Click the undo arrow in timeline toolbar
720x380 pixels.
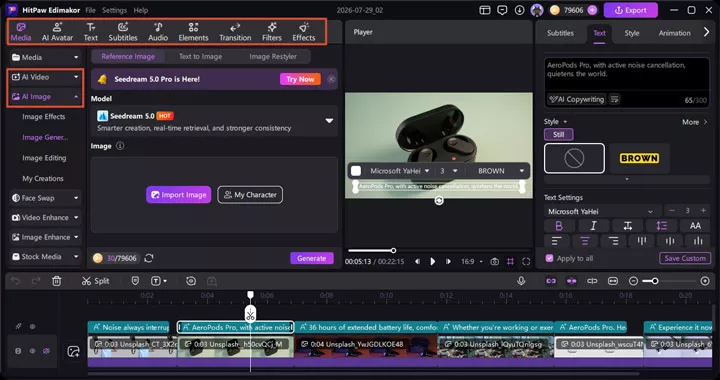click(16, 281)
